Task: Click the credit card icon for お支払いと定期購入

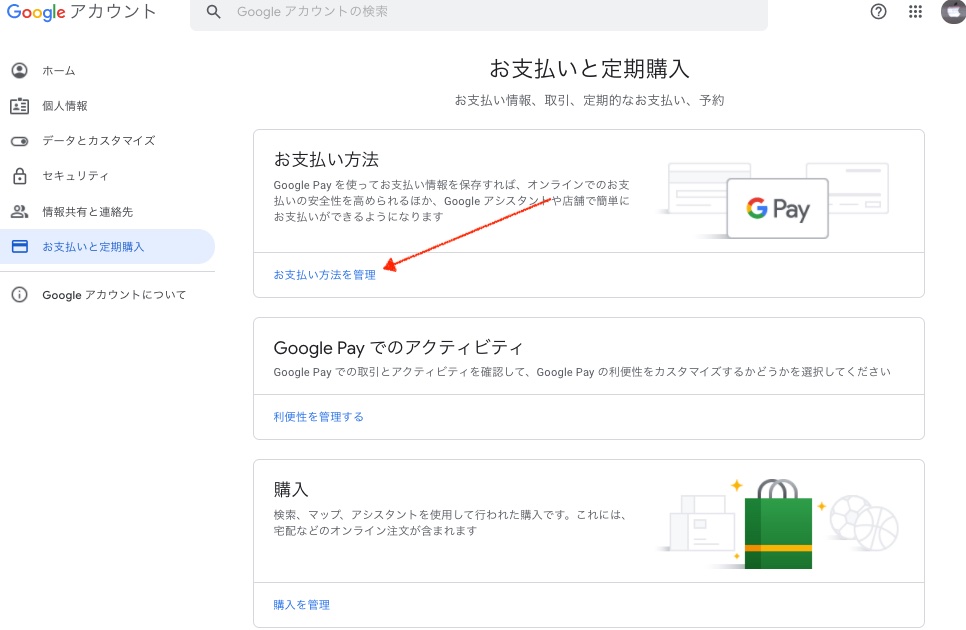Action: 20,247
